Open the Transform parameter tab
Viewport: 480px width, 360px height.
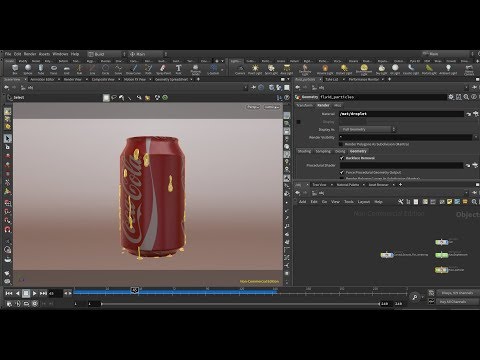tap(304, 105)
